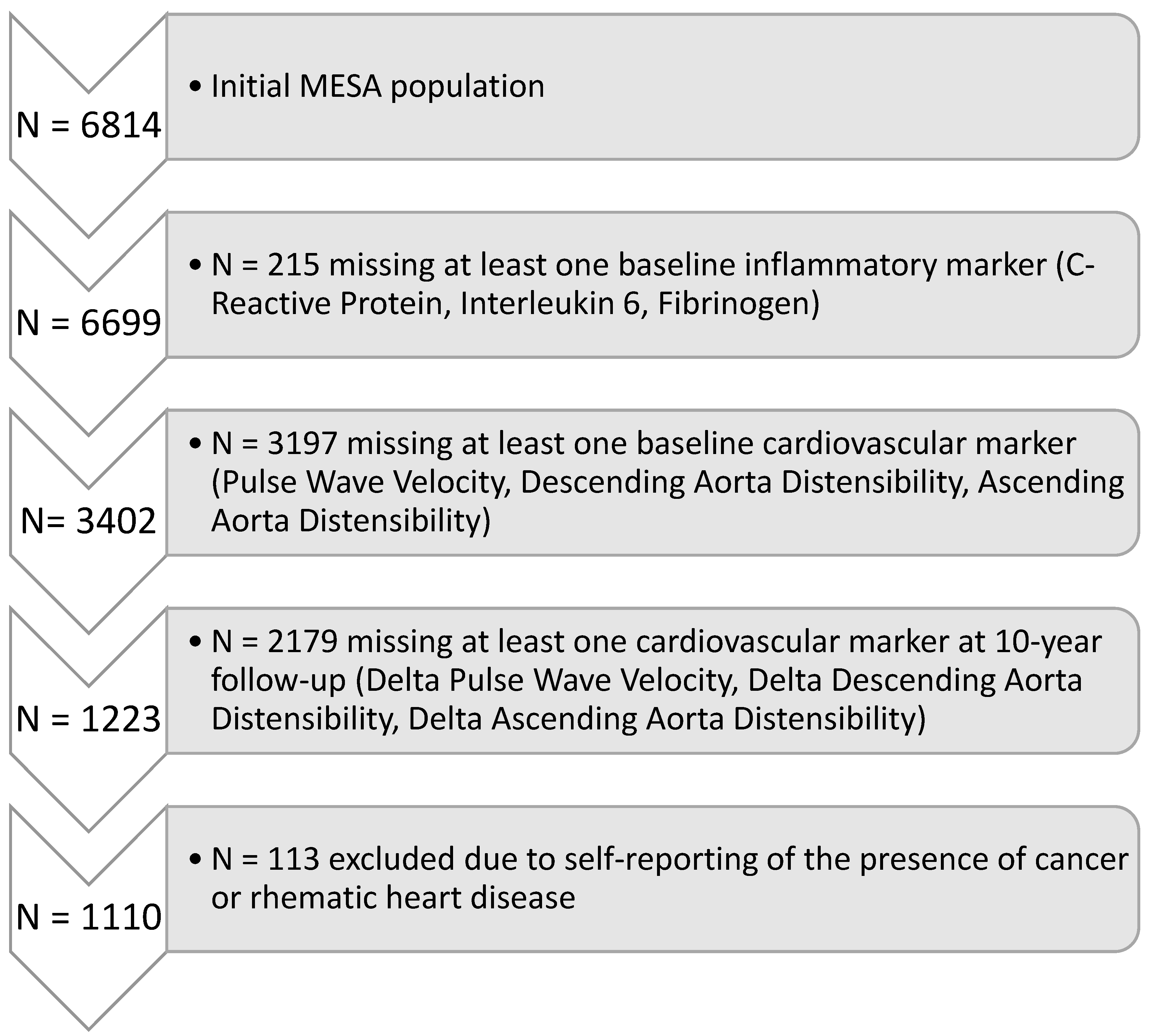Click the "Reactive Protein" text
The height and width of the screenshot is (1036, 1151).
[327, 303]
